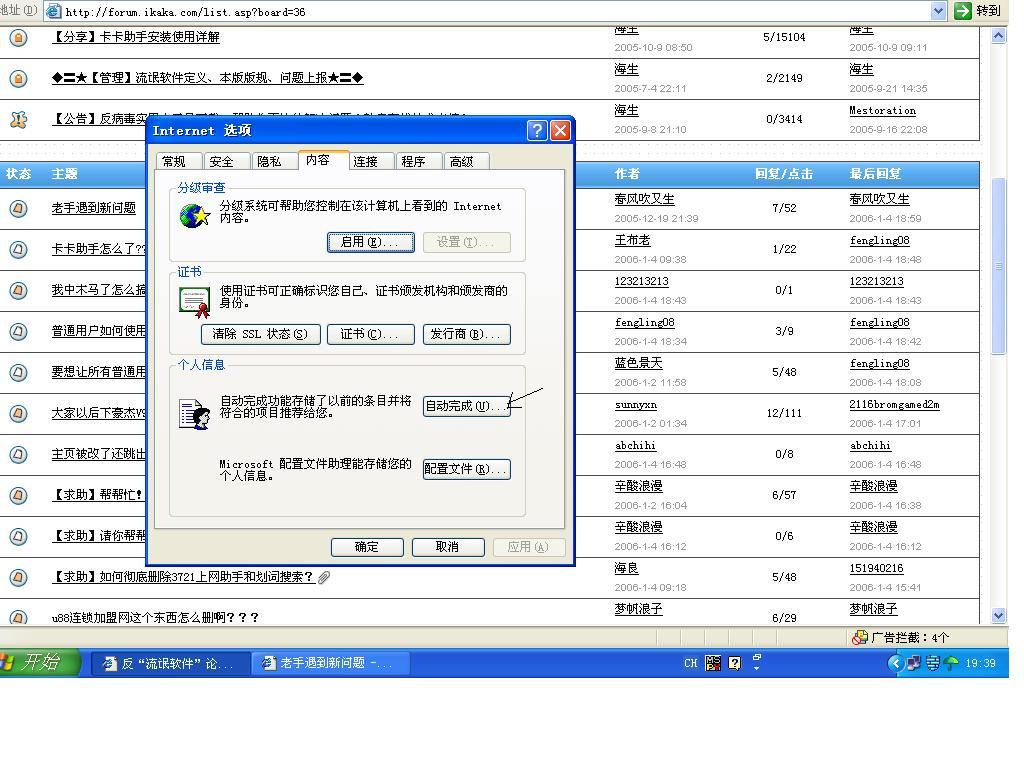Switch to 反“流氓软件”论 taskbar window
Screen dimensions: 1024x768
tap(170, 664)
